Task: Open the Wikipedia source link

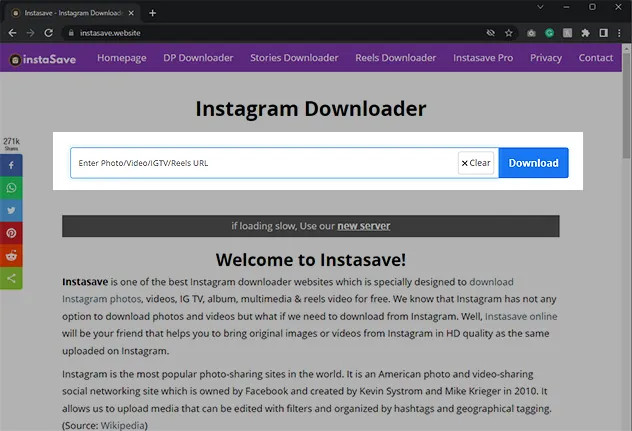Action: click(x=122, y=425)
